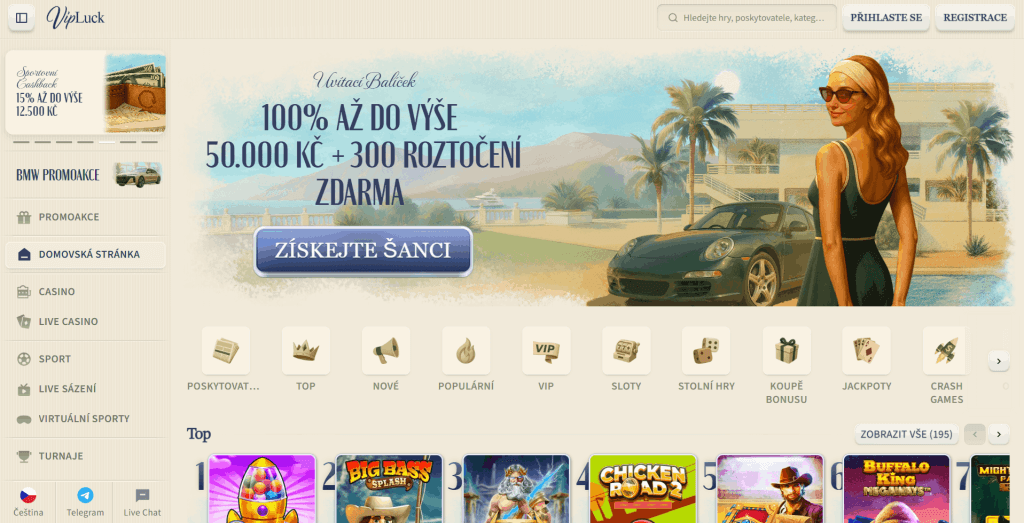Open the Poskytovatelé category icon
Screen dimensions: 1024x523
pyautogui.click(x=225, y=351)
